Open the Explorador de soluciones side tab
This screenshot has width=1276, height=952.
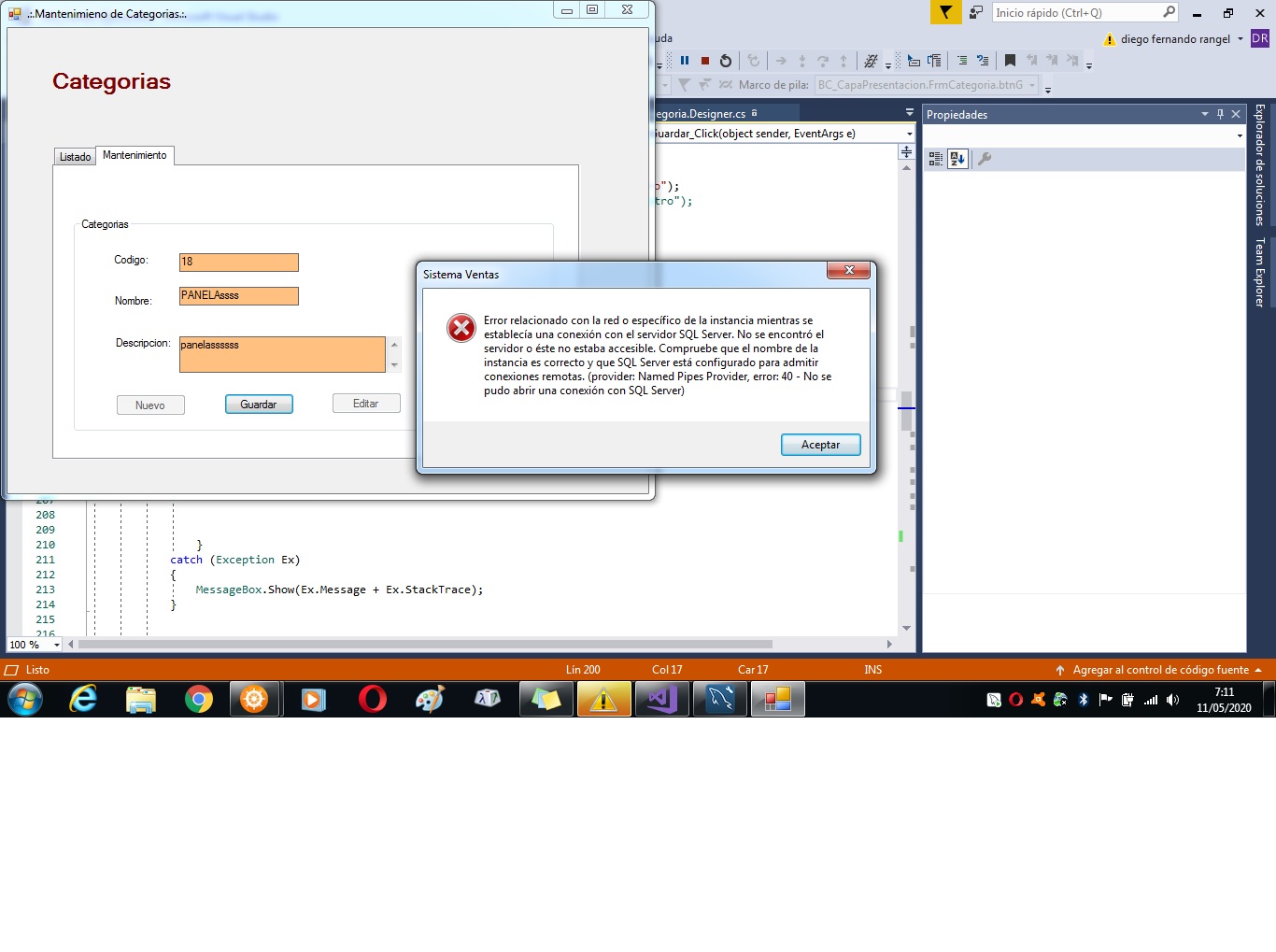click(x=1260, y=164)
